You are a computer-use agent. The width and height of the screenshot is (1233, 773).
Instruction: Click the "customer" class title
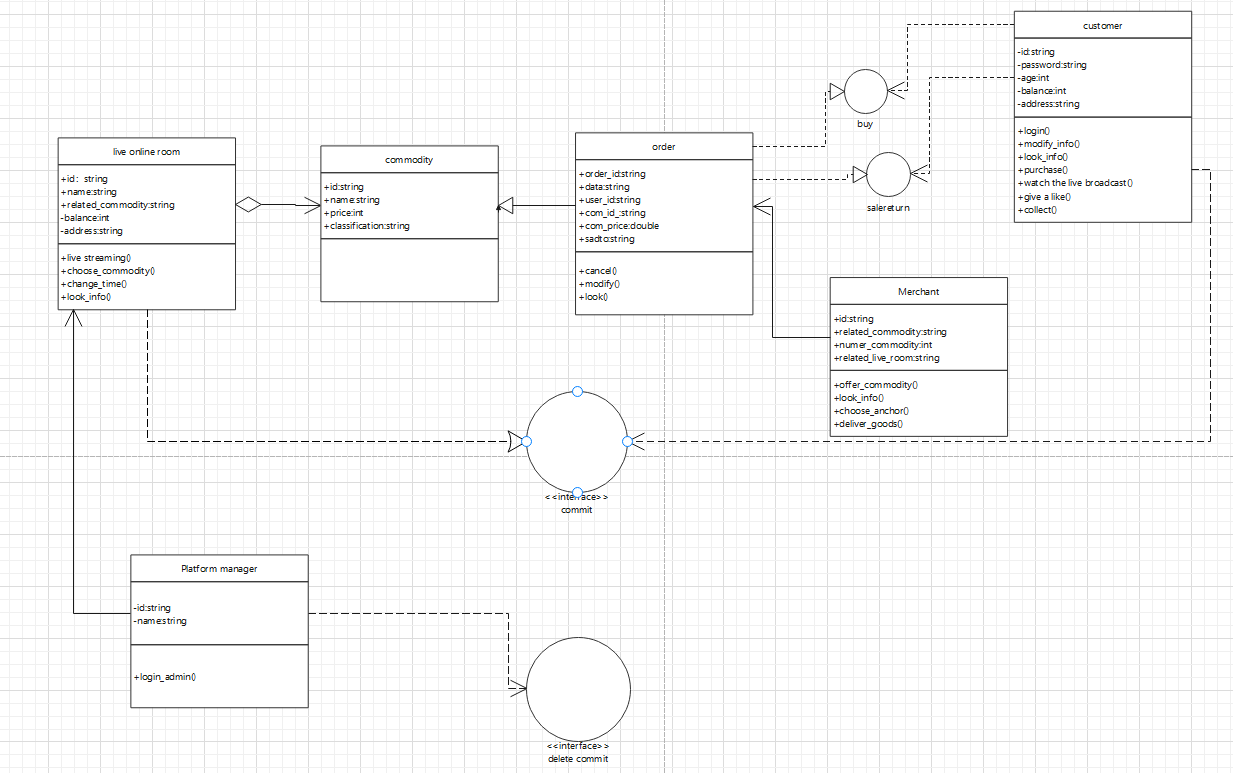click(1103, 26)
